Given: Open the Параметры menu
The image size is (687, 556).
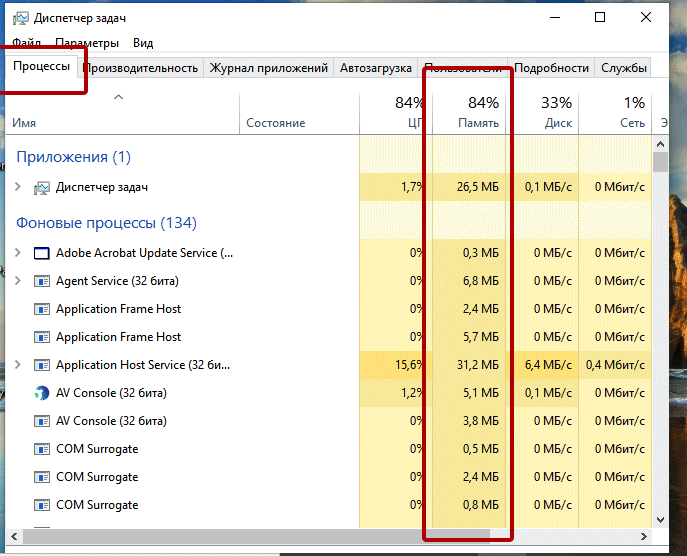Looking at the screenshot, I should point(87,43).
